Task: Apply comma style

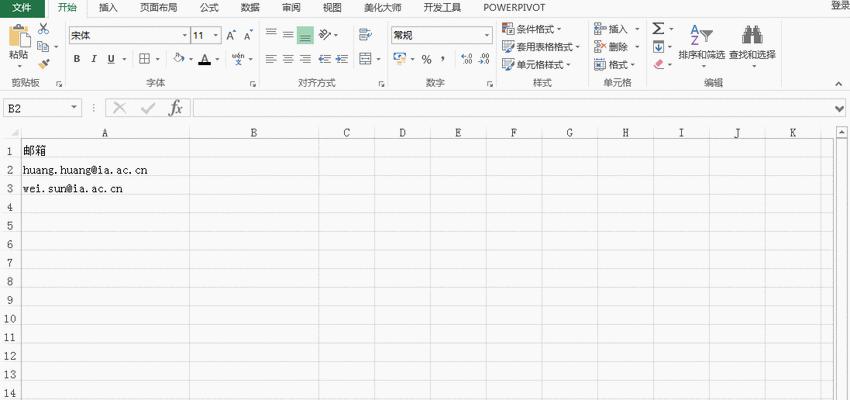Action: 443,59
